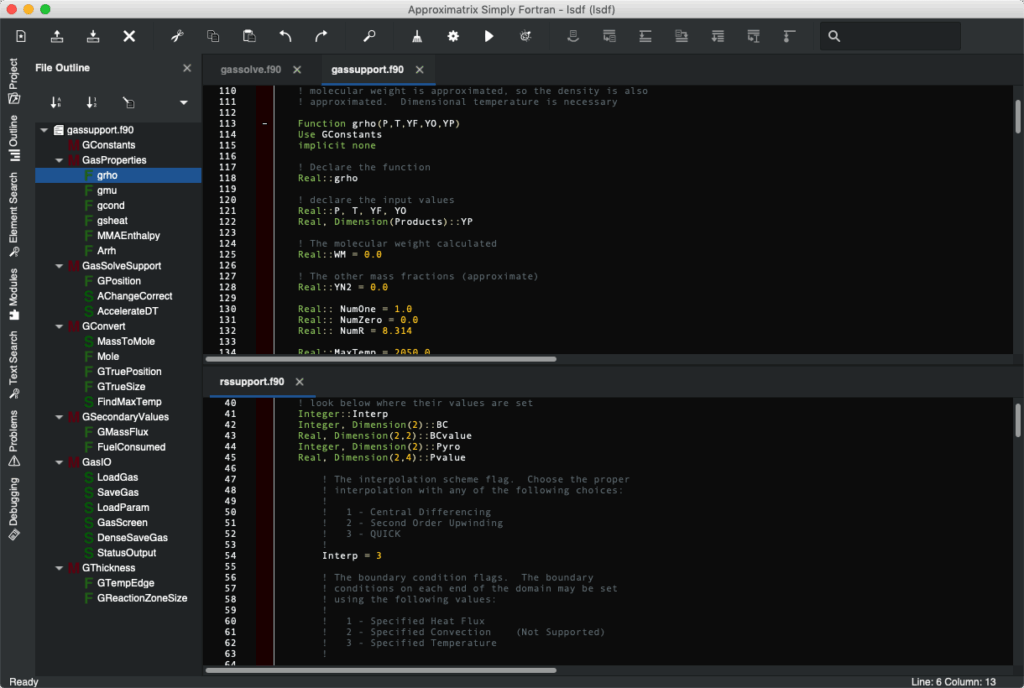This screenshot has height=688, width=1024.
Task: Close the File Outline panel
Action: pos(187,68)
